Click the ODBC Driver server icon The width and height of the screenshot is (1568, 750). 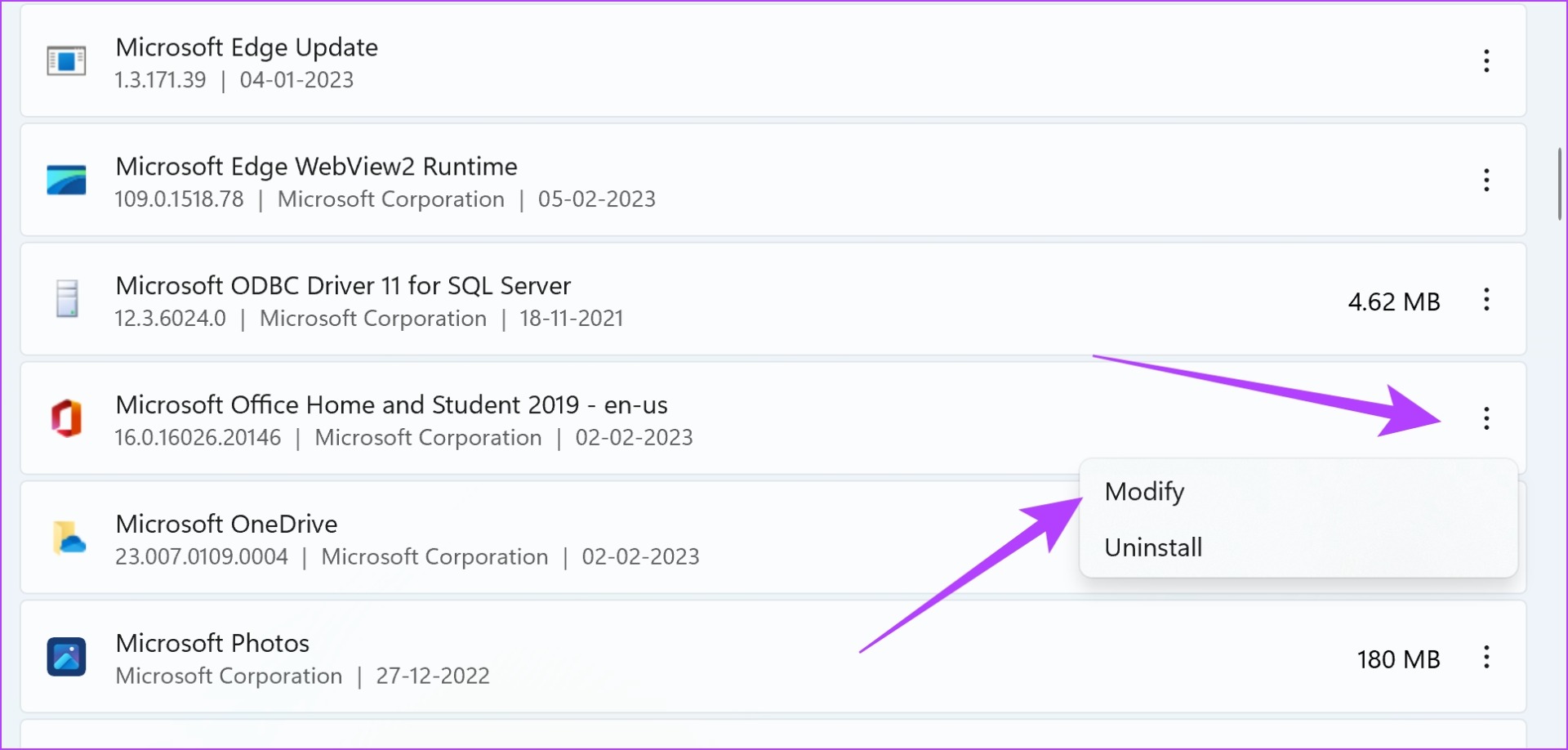67,298
